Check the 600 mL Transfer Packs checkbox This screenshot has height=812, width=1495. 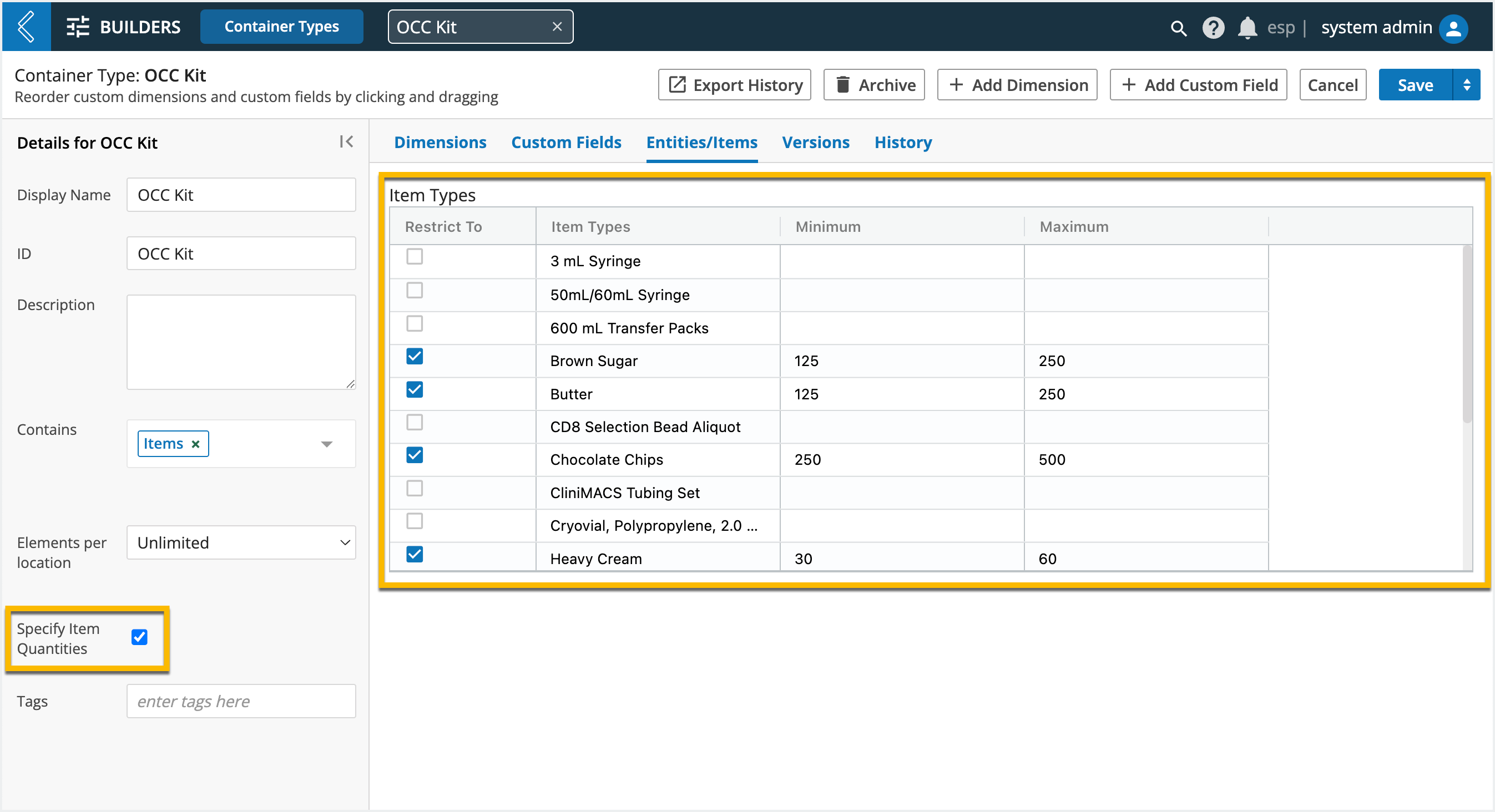(415, 323)
